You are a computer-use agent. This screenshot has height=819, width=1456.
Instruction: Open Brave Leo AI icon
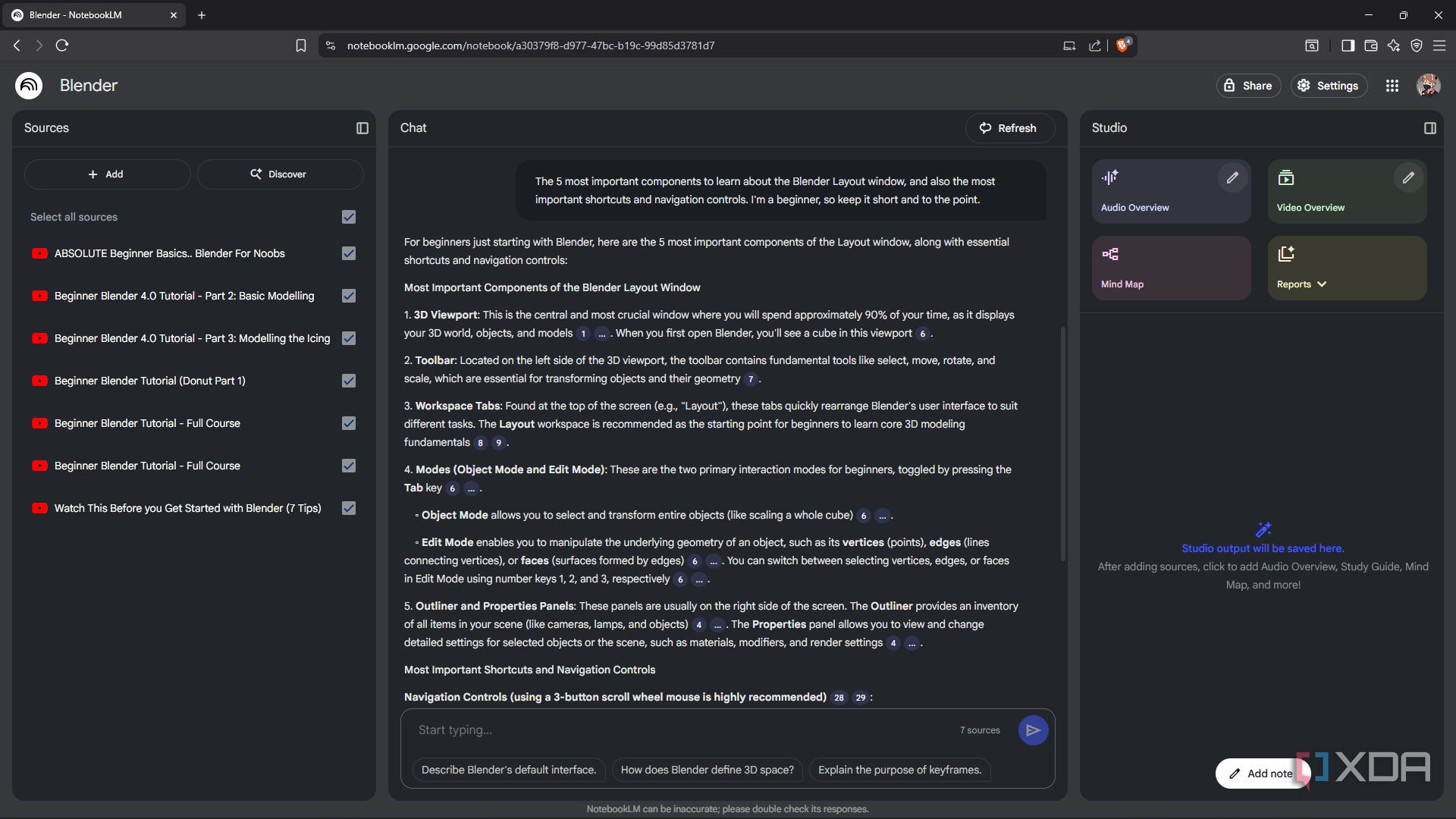[1393, 45]
